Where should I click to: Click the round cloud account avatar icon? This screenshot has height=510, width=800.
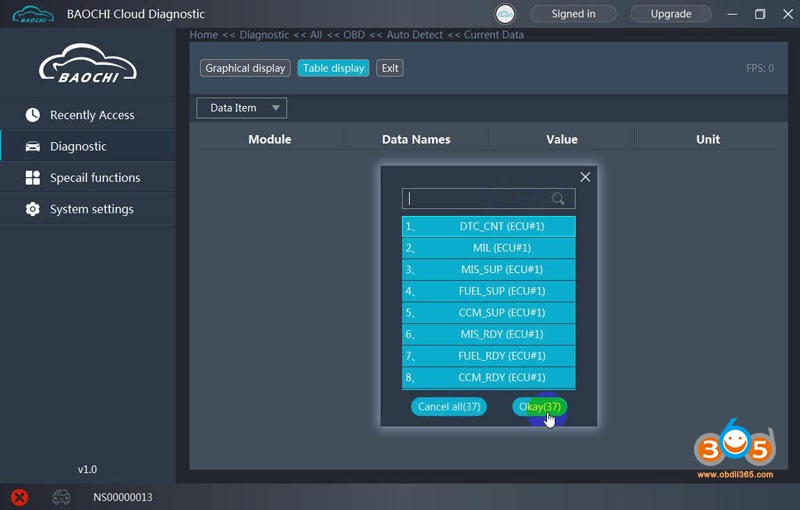[505, 14]
